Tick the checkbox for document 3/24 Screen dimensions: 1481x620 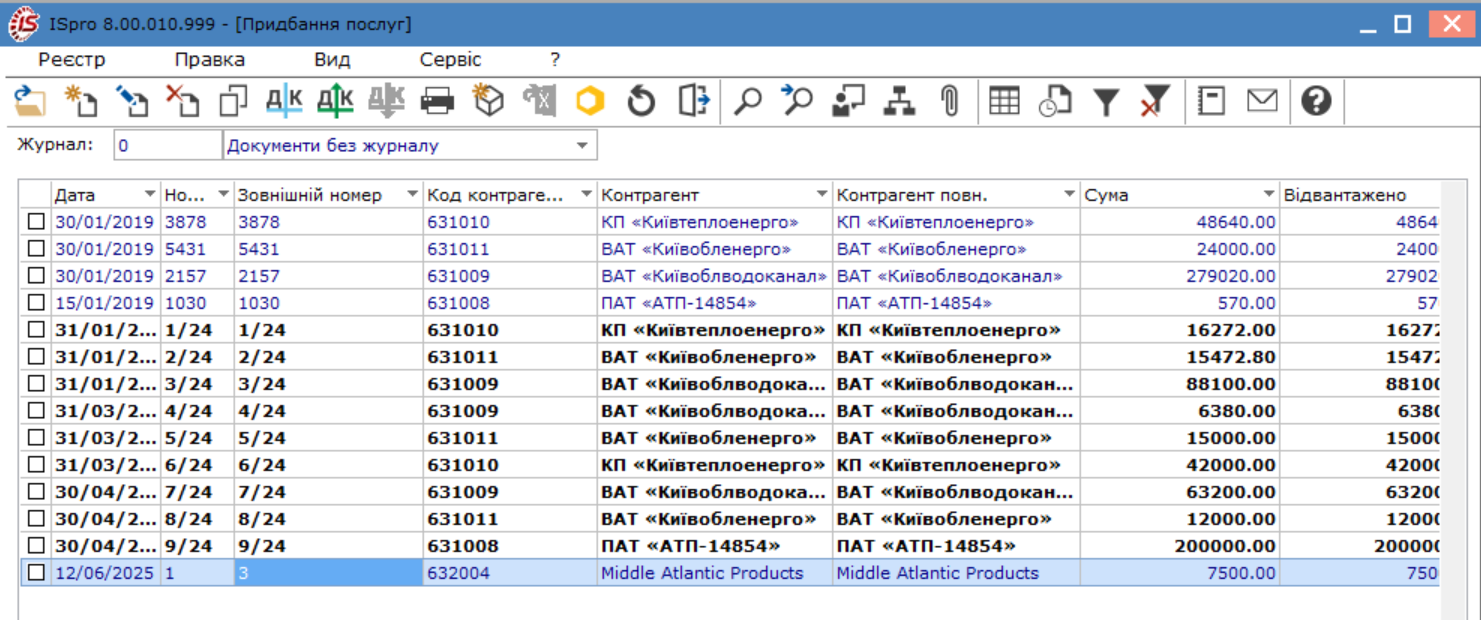click(36, 384)
